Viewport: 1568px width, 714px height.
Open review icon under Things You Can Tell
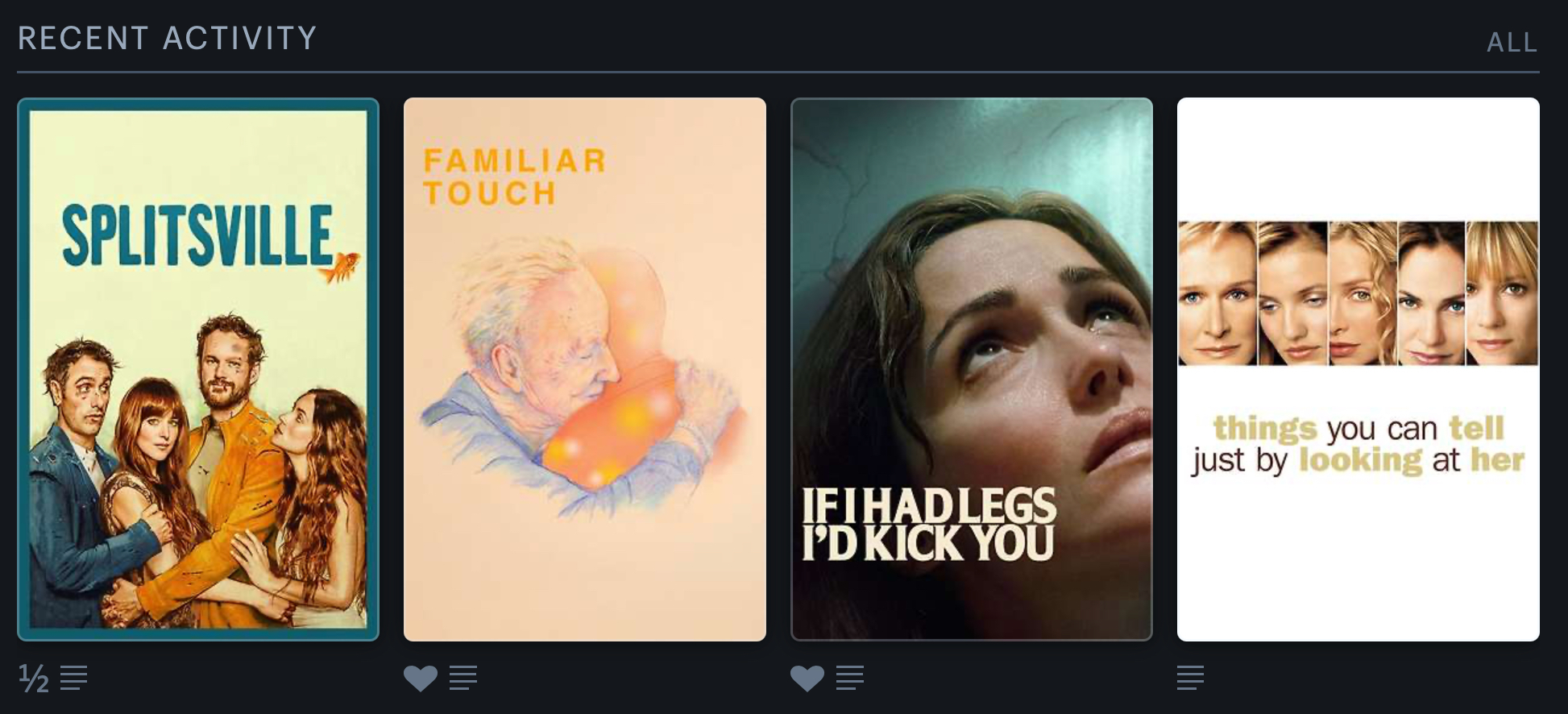(1191, 678)
